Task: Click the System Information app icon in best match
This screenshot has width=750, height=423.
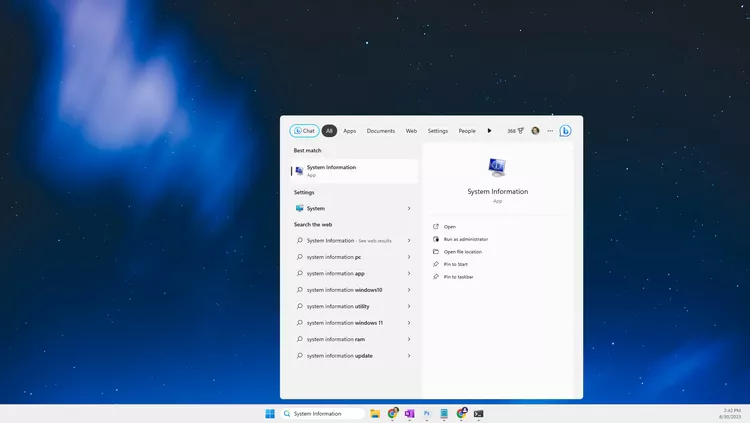Action: 299,171
